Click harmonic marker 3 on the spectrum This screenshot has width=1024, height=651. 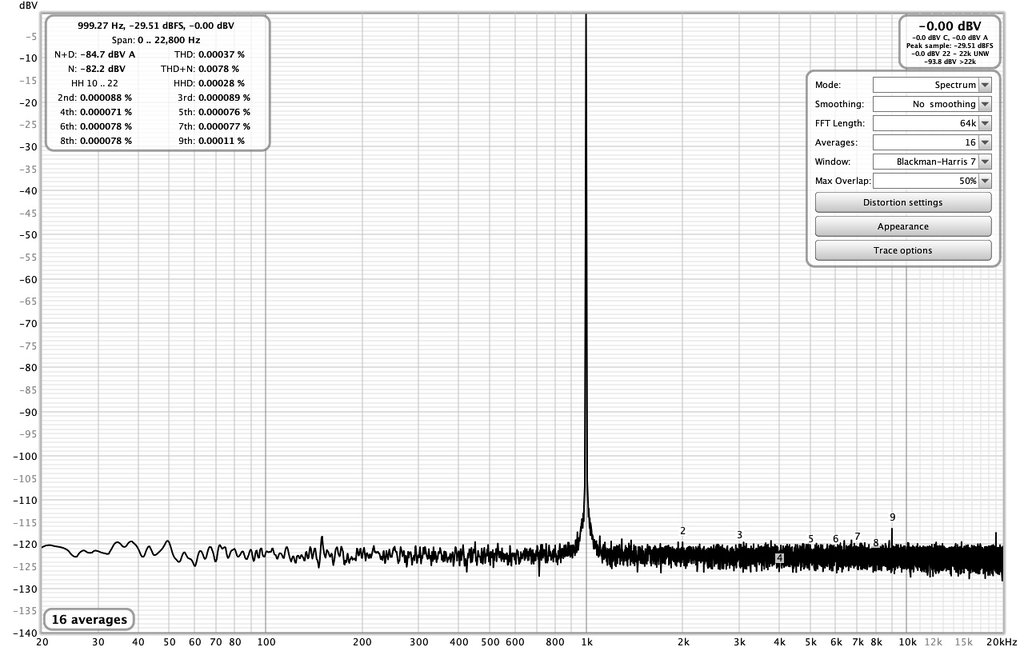[739, 535]
